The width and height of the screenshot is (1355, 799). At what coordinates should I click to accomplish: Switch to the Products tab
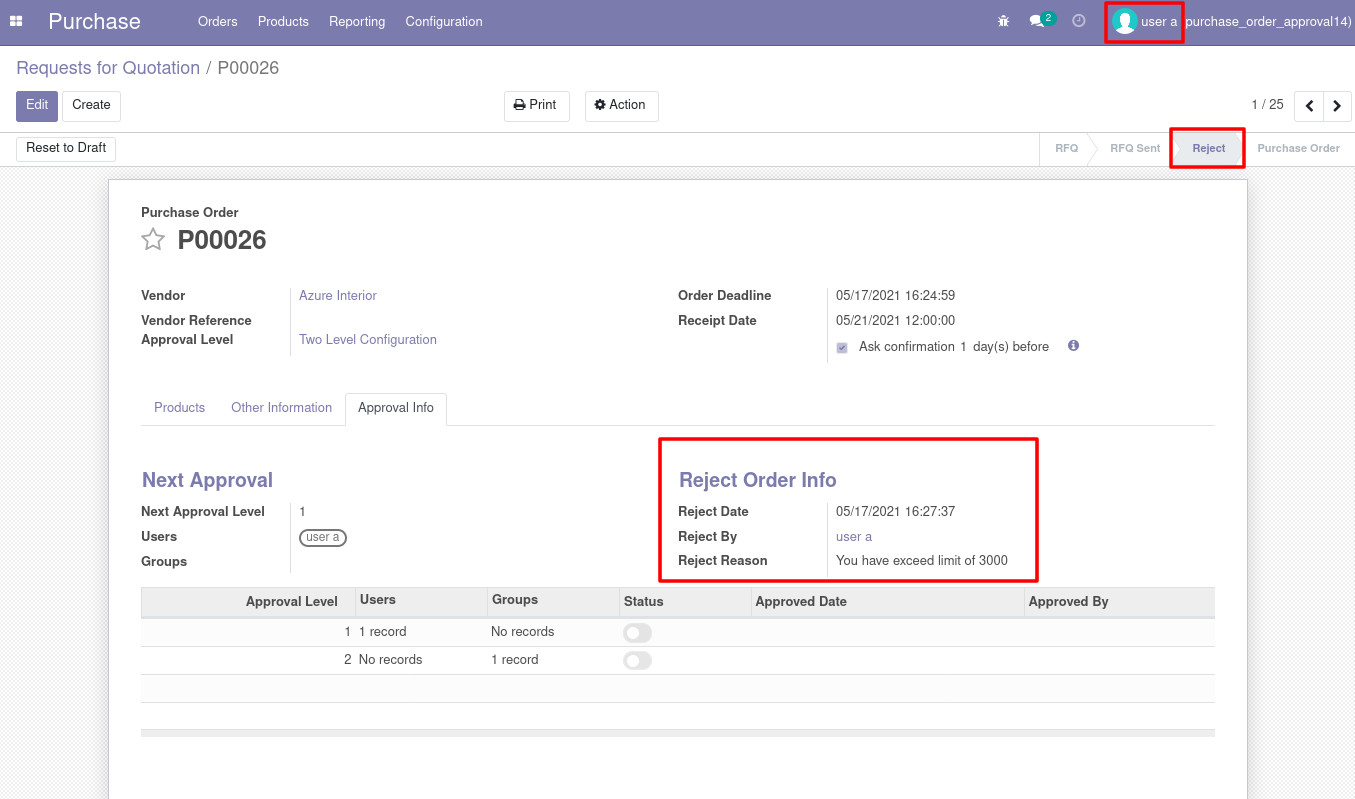[180, 408]
